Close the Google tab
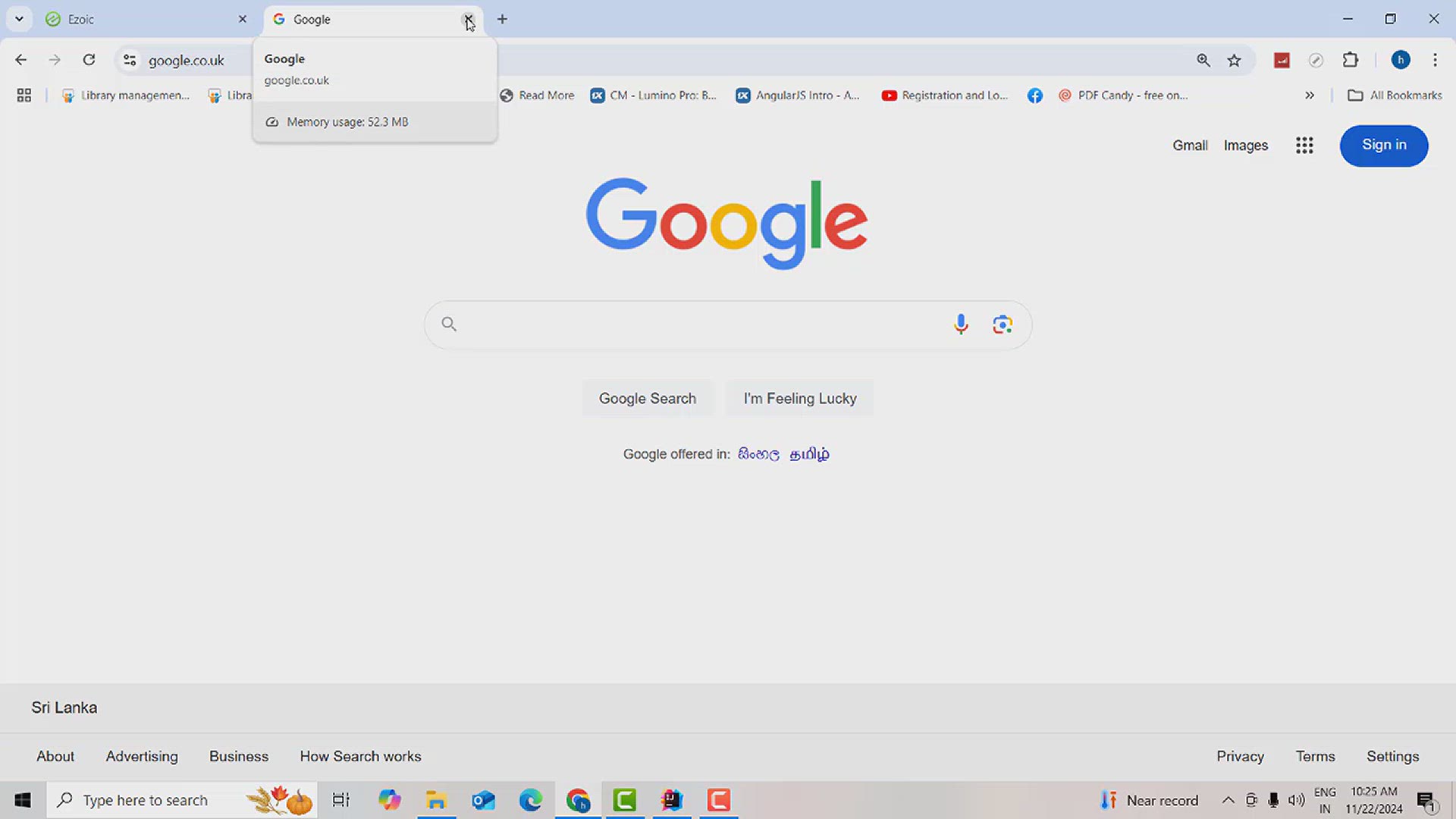The width and height of the screenshot is (1456, 819). point(468,19)
